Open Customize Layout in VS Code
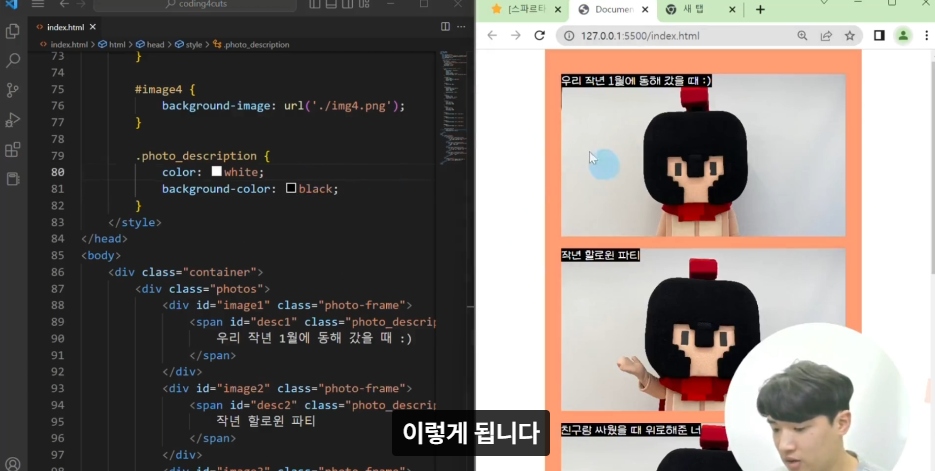This screenshot has width=935, height=471. pyautogui.click(x=364, y=4)
